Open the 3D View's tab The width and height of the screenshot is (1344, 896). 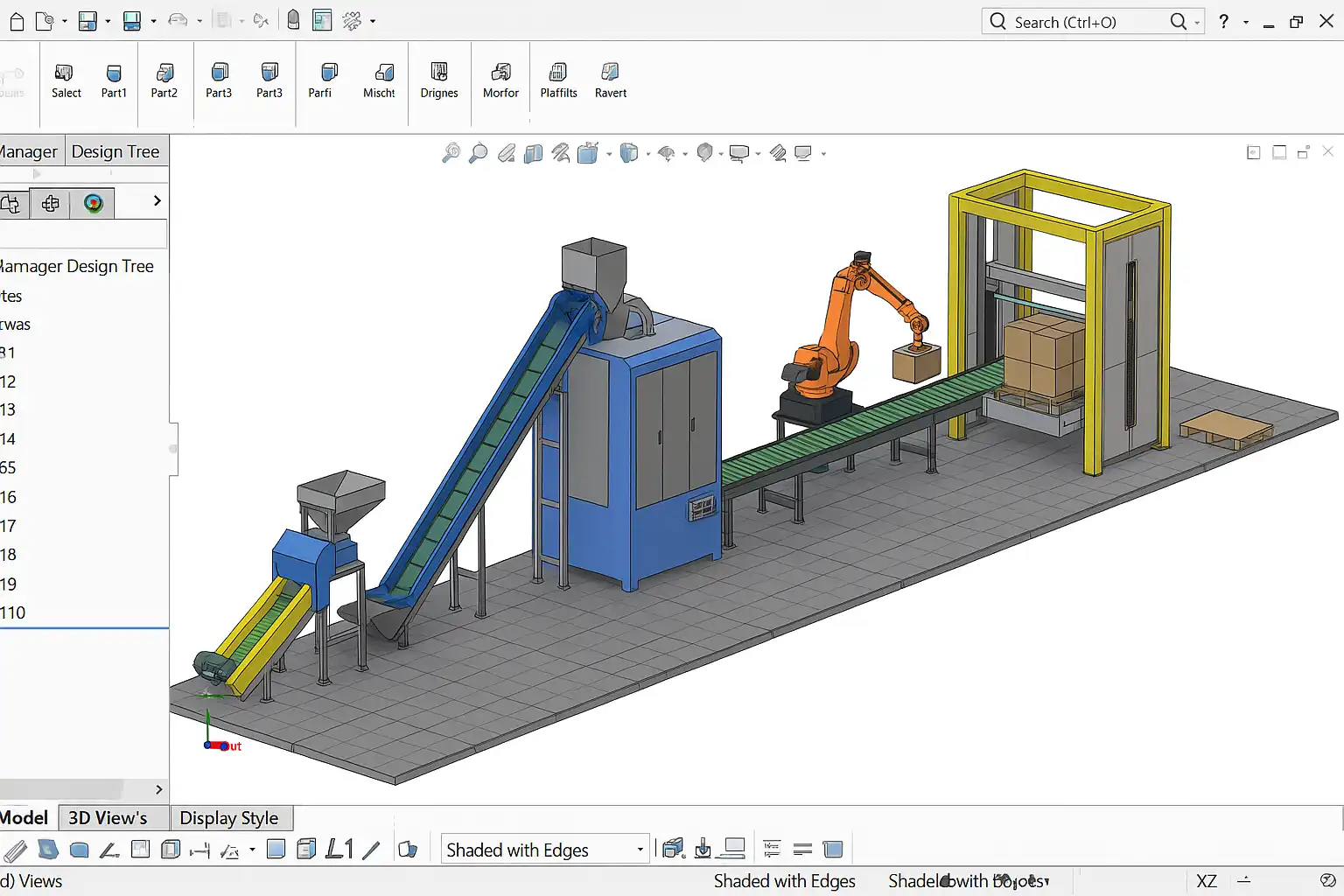108,818
